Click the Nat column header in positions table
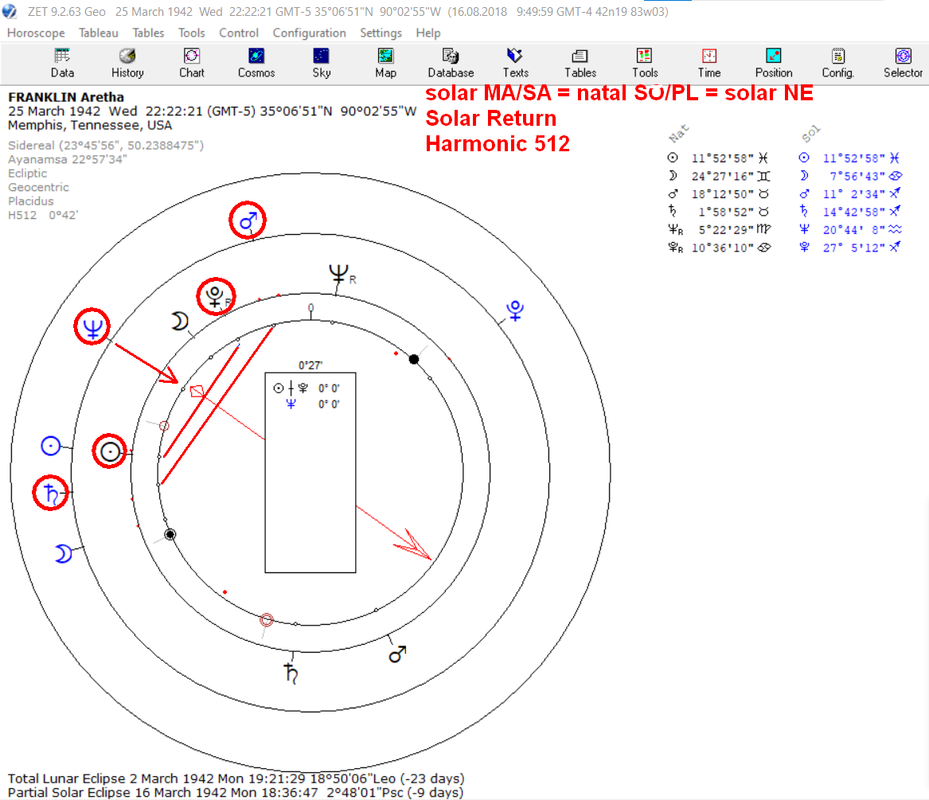The height and width of the screenshot is (800, 929). point(679,134)
